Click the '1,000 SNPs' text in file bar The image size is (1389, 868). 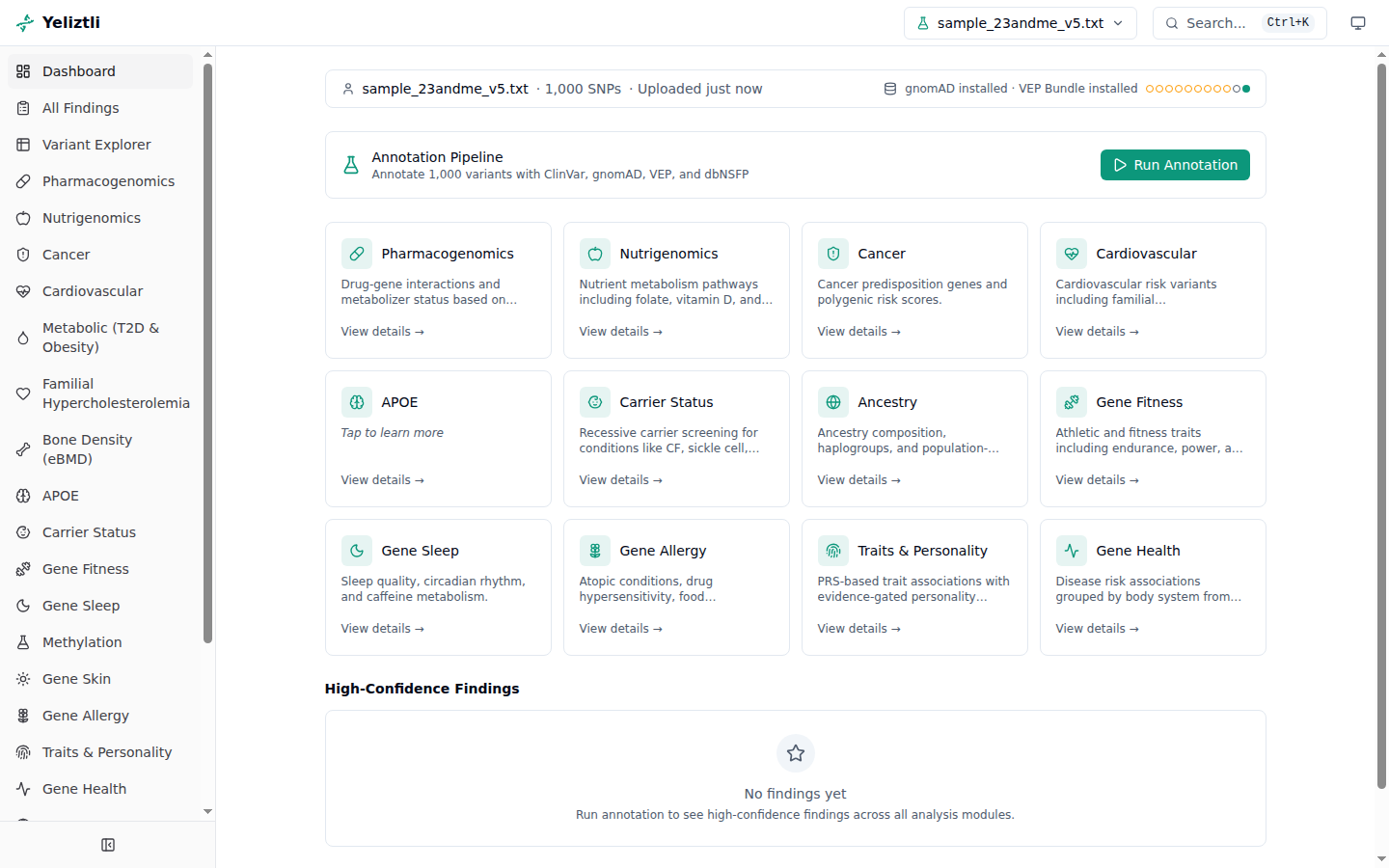(583, 89)
